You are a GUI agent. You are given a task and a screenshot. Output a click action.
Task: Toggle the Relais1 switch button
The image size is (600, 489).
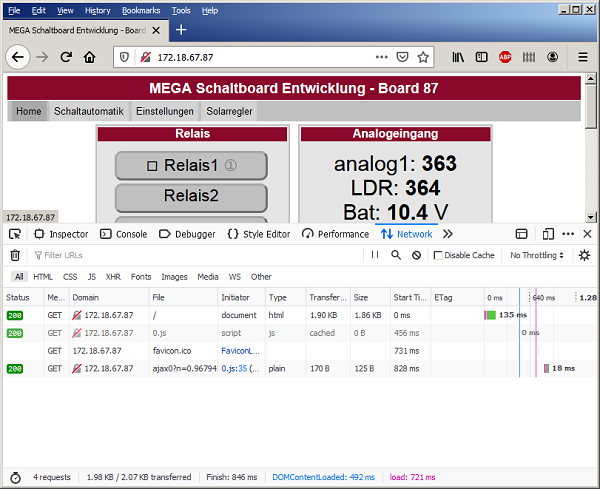point(191,165)
